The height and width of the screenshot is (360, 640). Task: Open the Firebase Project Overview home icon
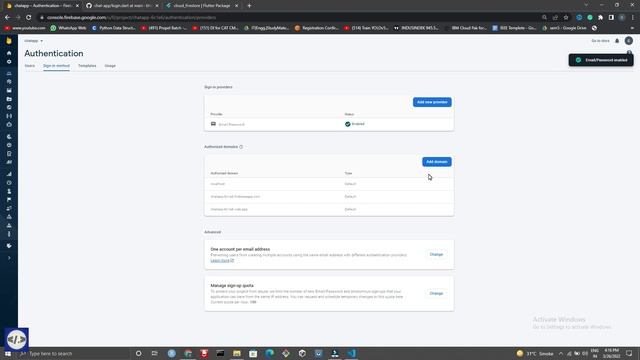tap(9, 53)
